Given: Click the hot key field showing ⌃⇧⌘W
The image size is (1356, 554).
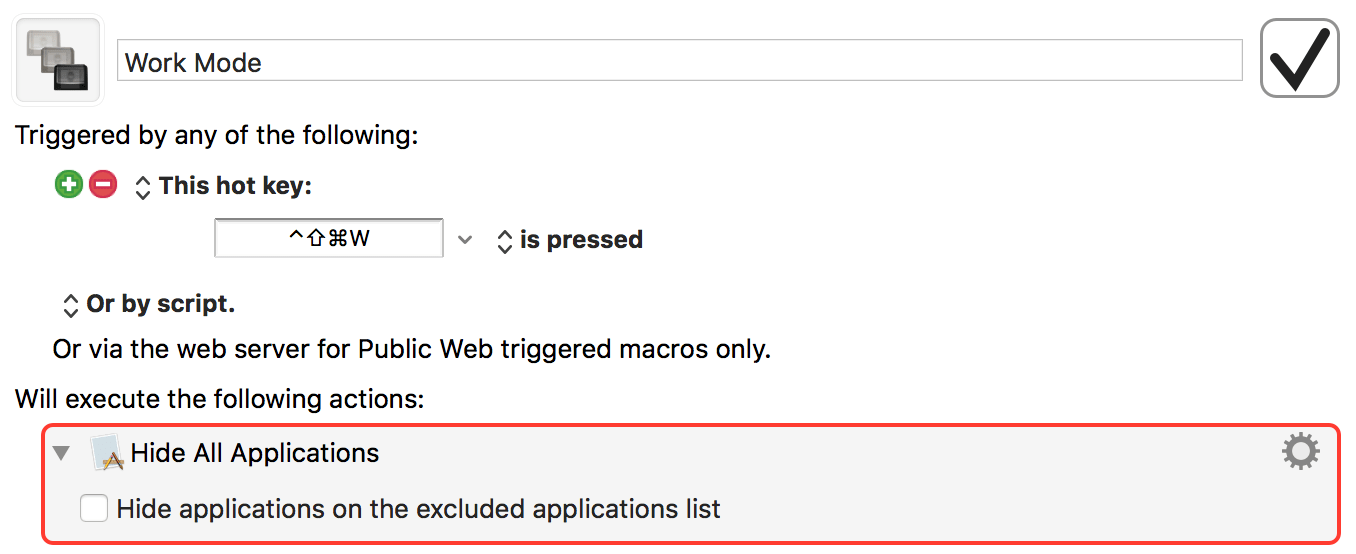Looking at the screenshot, I should tap(329, 240).
